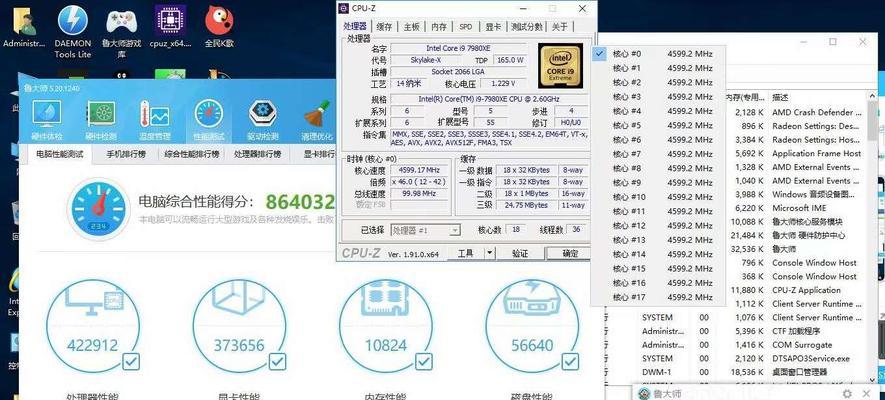The width and height of the screenshot is (885, 400).
Task: Click the graphics card performance circle 373656
Action: tap(239, 326)
